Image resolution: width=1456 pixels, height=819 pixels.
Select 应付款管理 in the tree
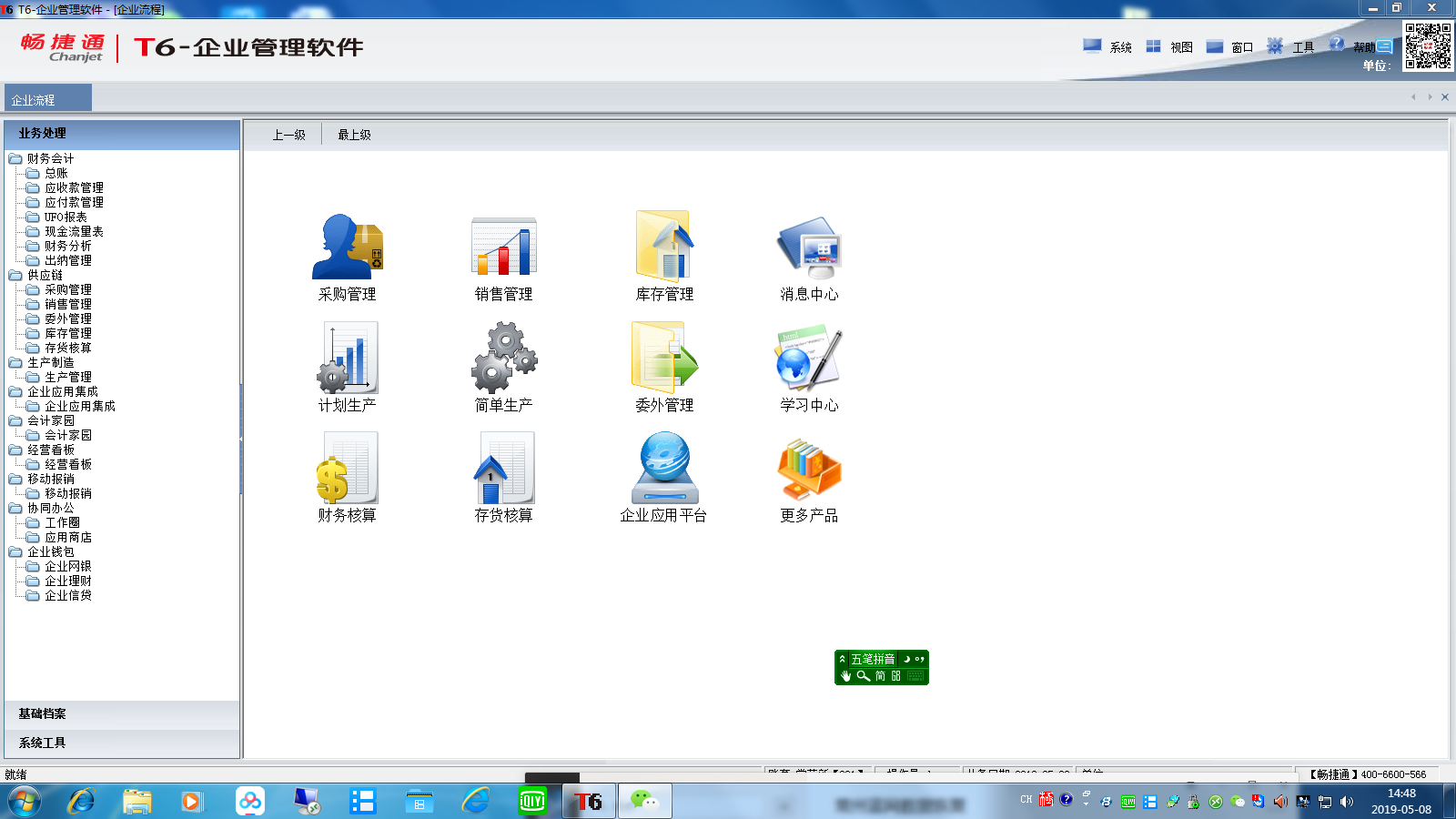pyautogui.click(x=75, y=202)
